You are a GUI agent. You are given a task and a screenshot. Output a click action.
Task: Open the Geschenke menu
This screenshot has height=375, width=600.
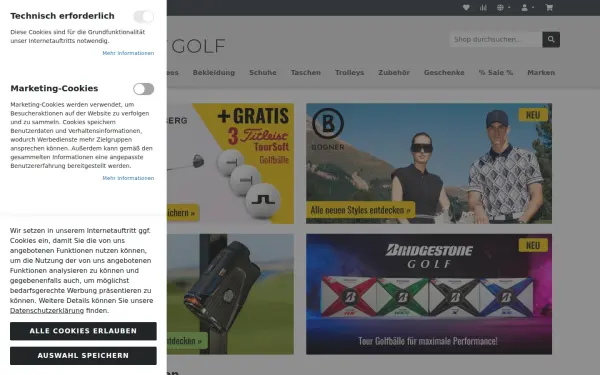click(444, 72)
